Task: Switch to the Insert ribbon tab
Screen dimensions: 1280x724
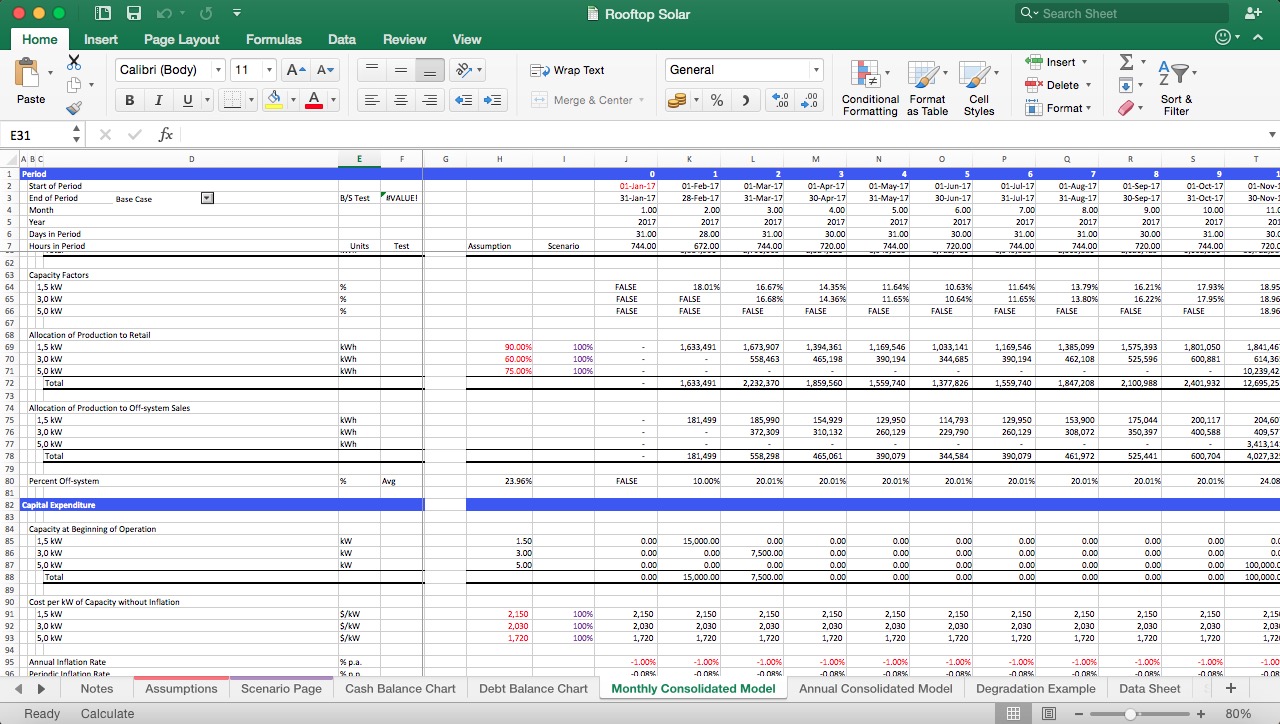Action: [x=101, y=39]
